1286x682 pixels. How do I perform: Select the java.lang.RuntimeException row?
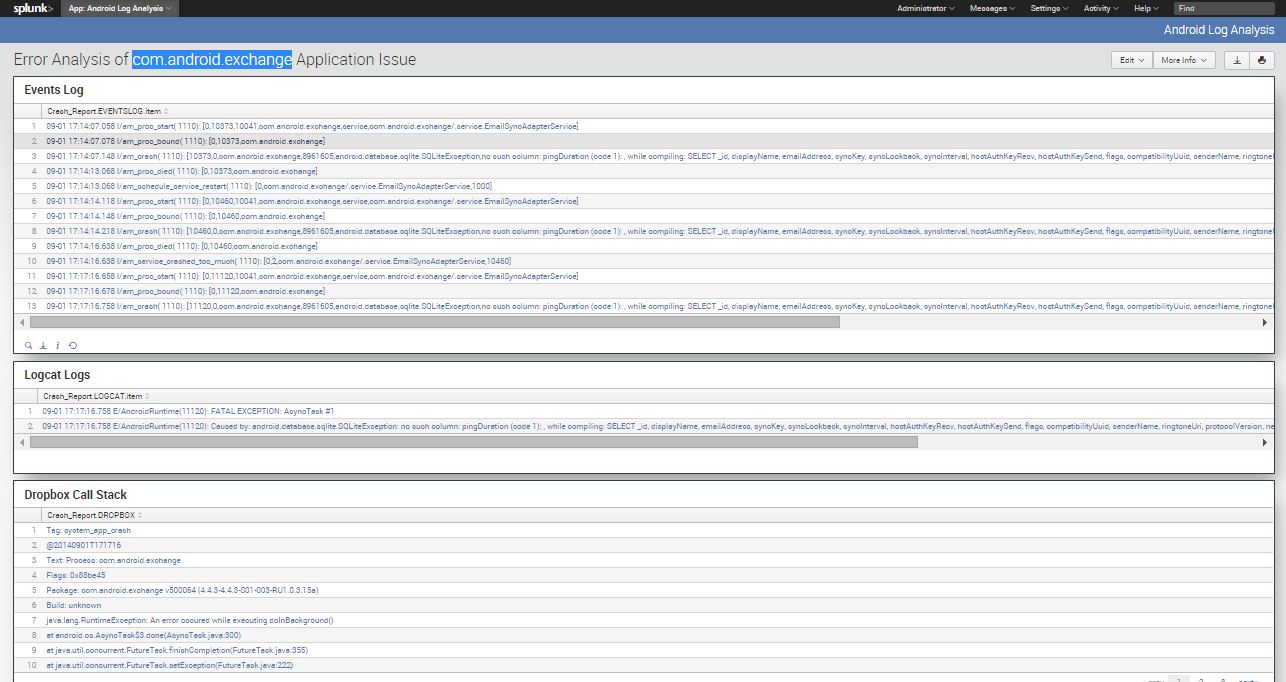click(644, 620)
